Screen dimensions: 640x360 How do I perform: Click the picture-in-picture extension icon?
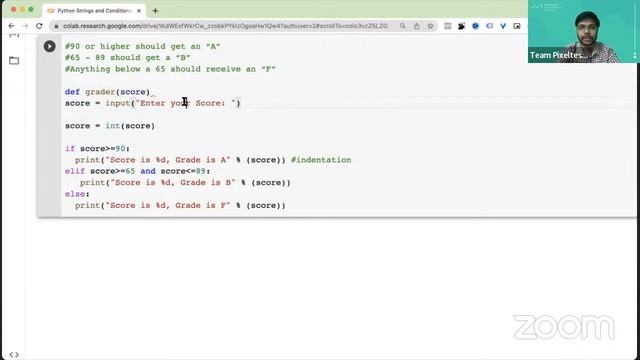coord(517,26)
